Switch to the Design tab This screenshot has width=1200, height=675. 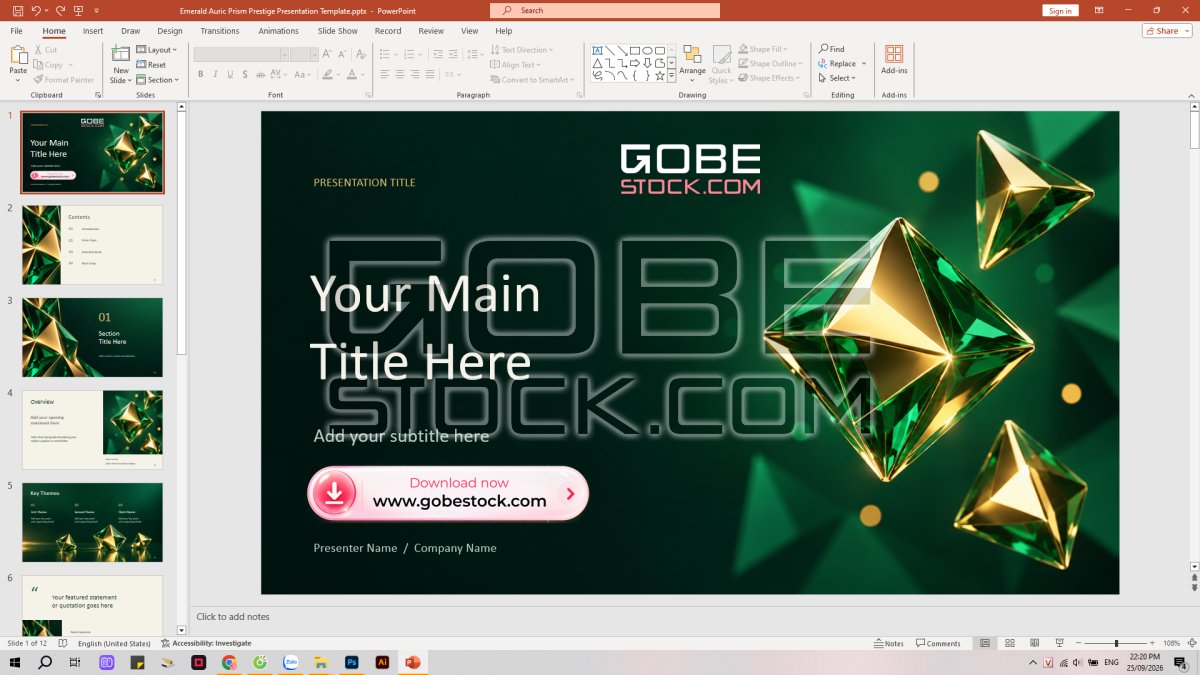pos(170,31)
